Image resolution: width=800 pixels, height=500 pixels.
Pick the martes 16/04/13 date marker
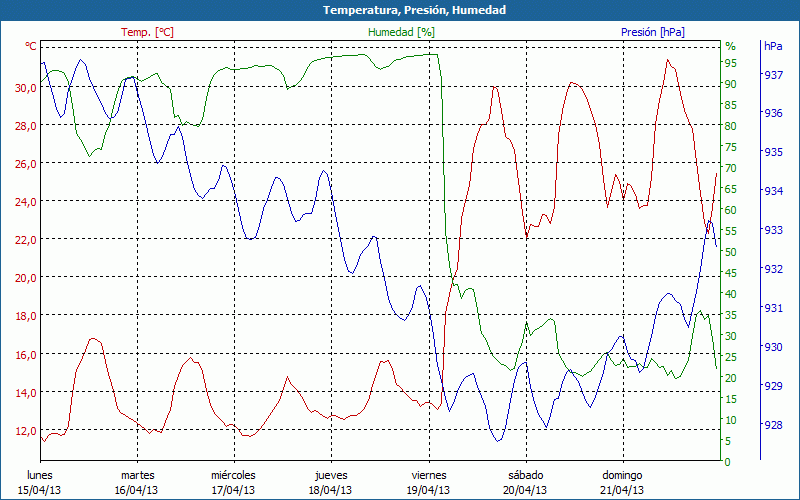[x=137, y=482]
